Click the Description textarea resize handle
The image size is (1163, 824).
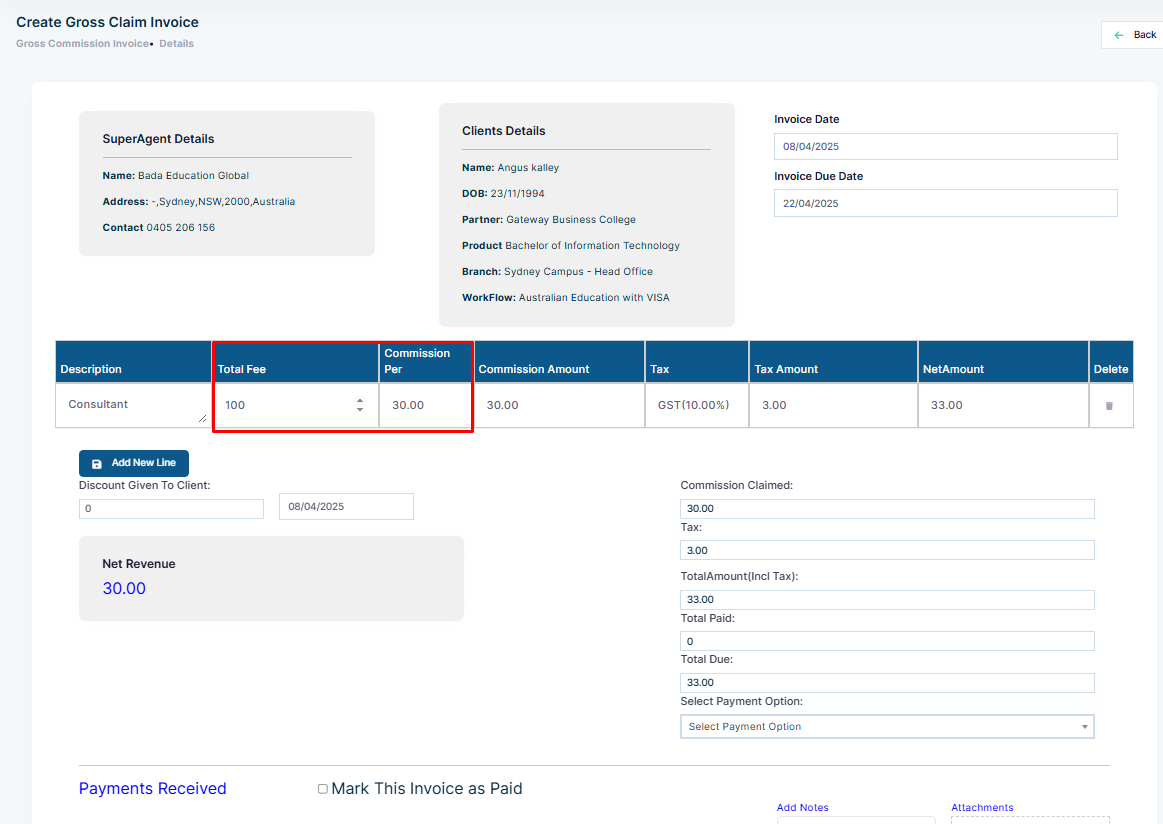click(202, 418)
